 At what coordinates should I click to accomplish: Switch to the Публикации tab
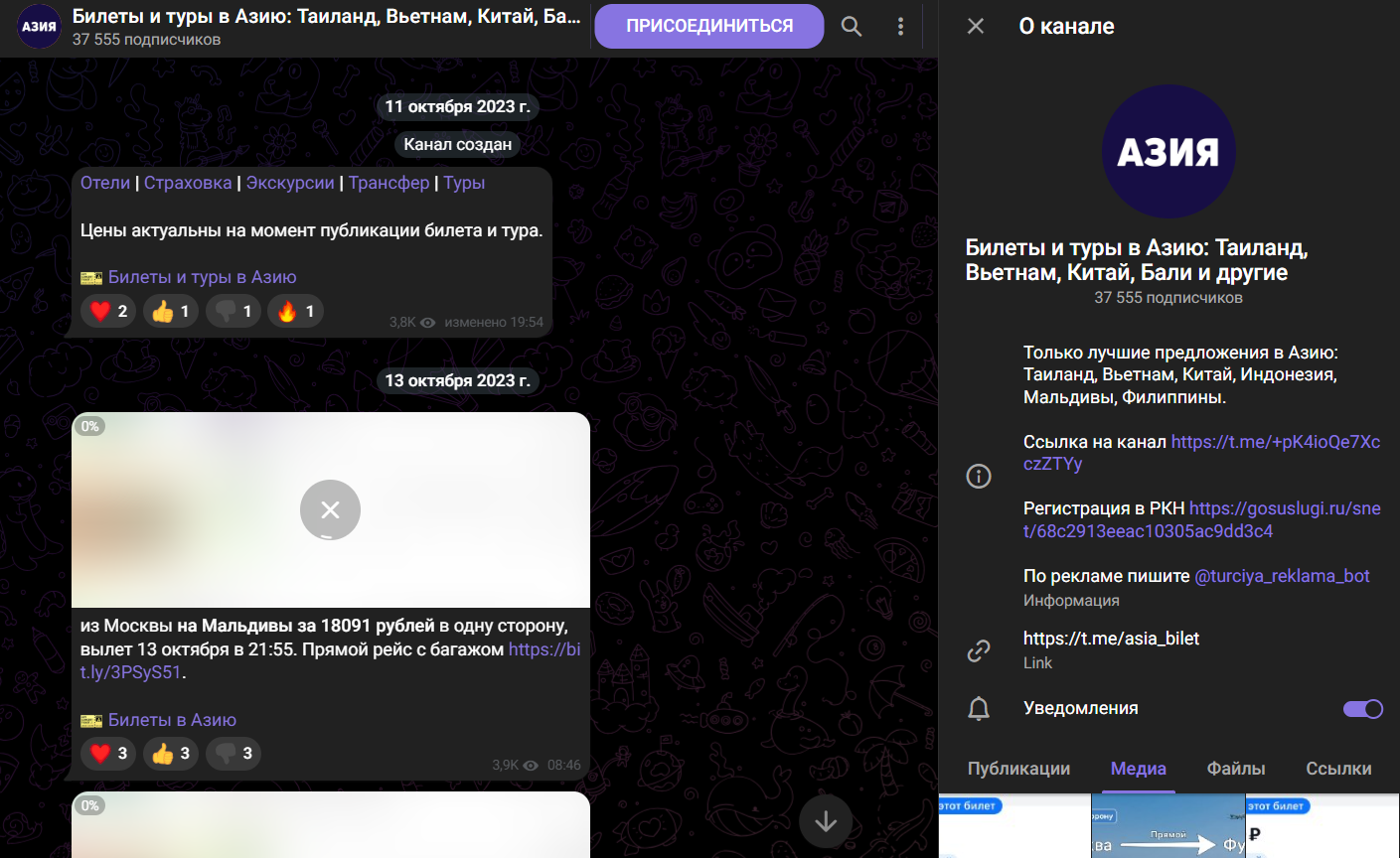[x=1018, y=769]
